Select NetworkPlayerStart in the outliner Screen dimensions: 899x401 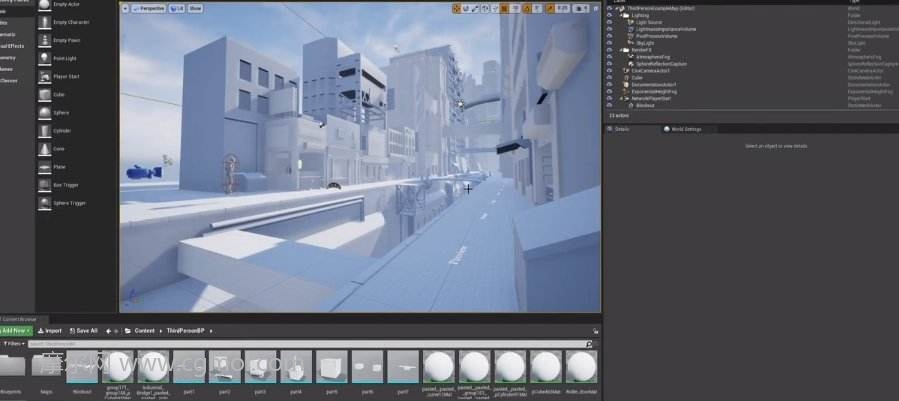[651, 98]
